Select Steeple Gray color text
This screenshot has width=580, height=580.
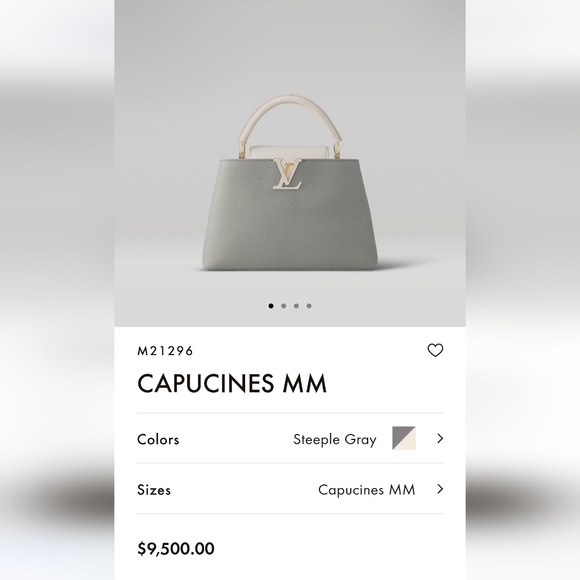tap(335, 439)
